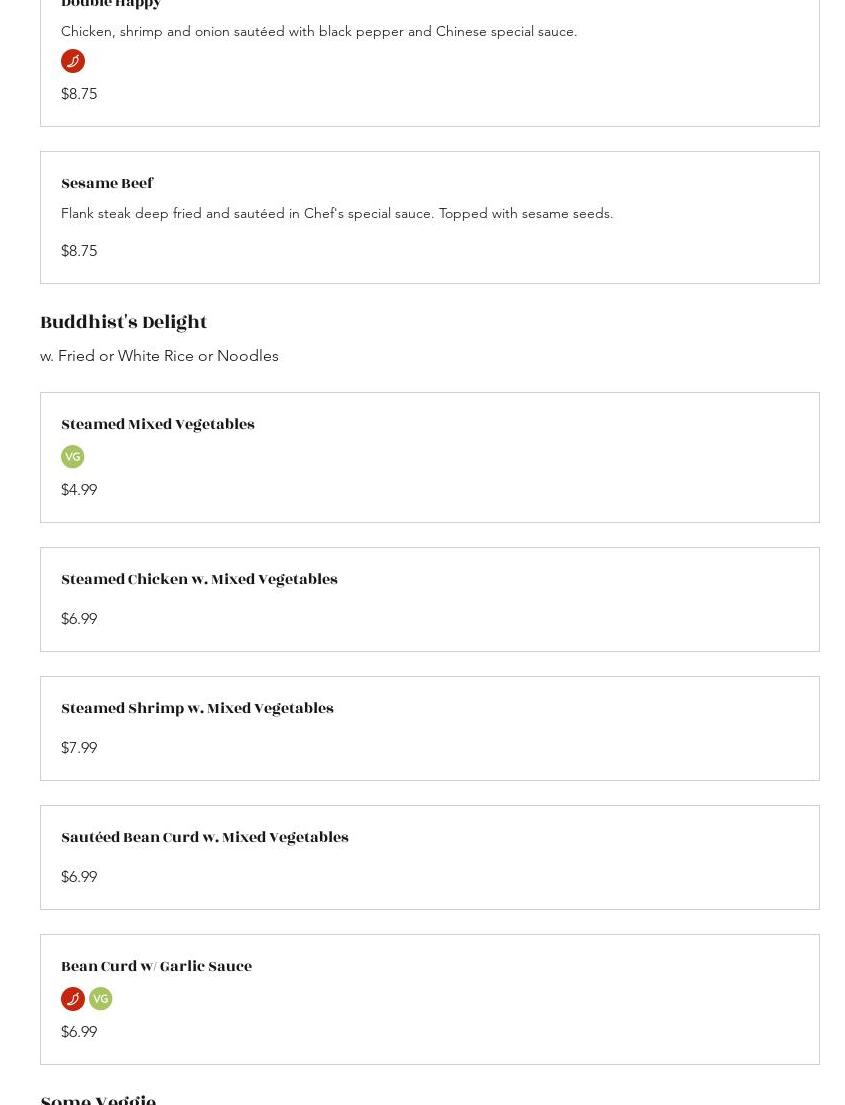This screenshot has height=1105, width=845.
Task: Click the VG badge on Bean Curd w/ Garlic Sauce
Action: click(x=101, y=999)
